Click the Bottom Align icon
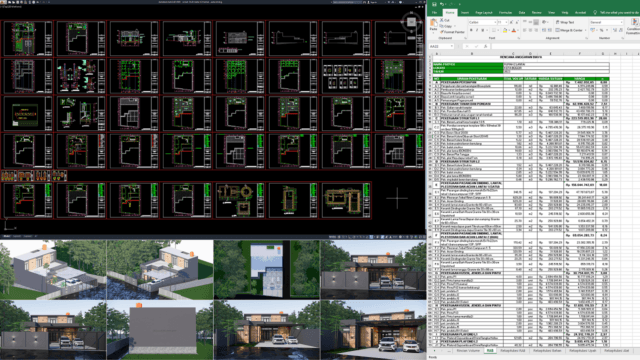This screenshot has width=640, height=360. tap(536, 22)
